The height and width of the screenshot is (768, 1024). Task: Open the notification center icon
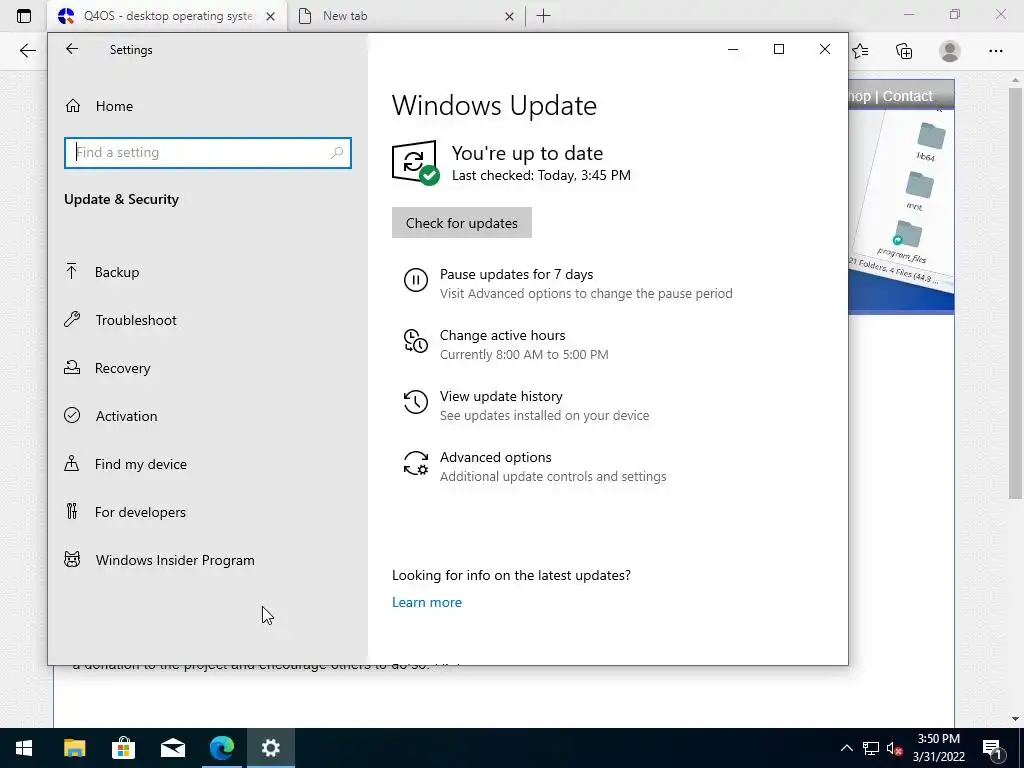coord(993,749)
